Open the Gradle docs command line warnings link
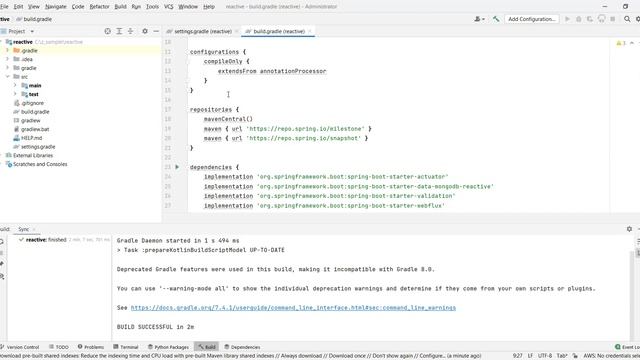This screenshot has width=640, height=360. (293, 308)
